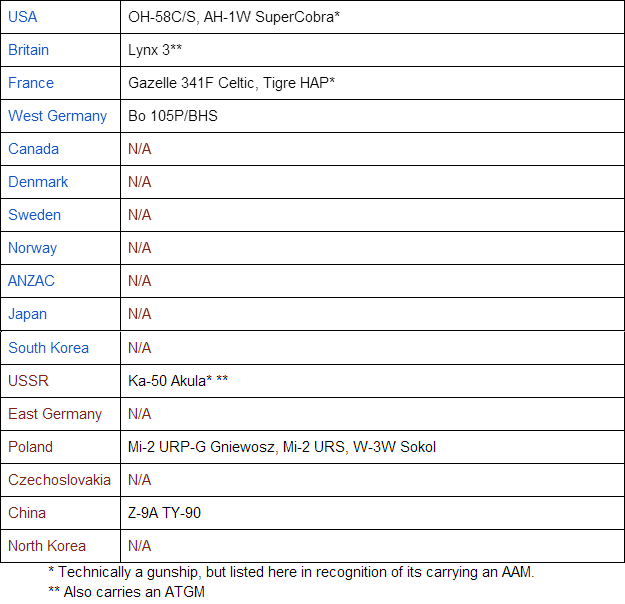This screenshot has height=604, width=625.
Task: Open the China link
Action: pos(27,513)
